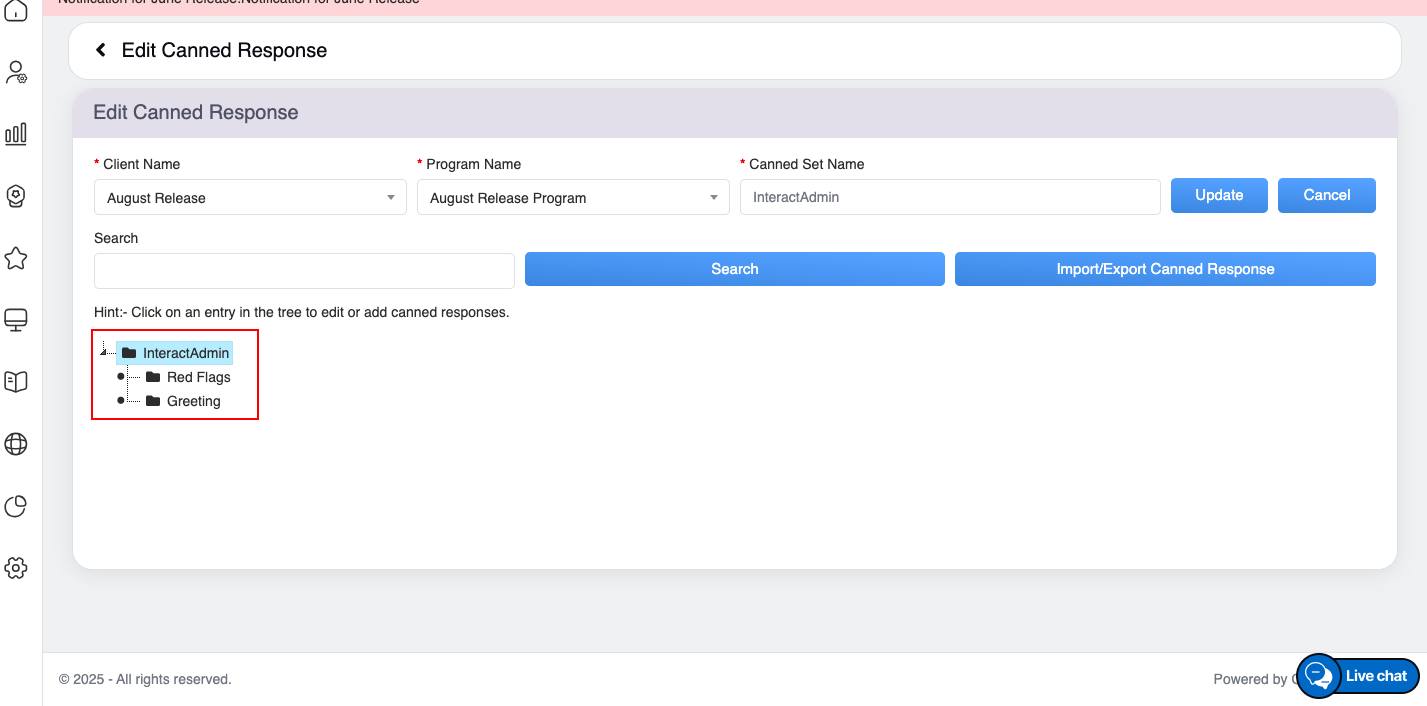Open the gear settings sidebar icon
This screenshot has width=1427, height=706.
(x=16, y=568)
